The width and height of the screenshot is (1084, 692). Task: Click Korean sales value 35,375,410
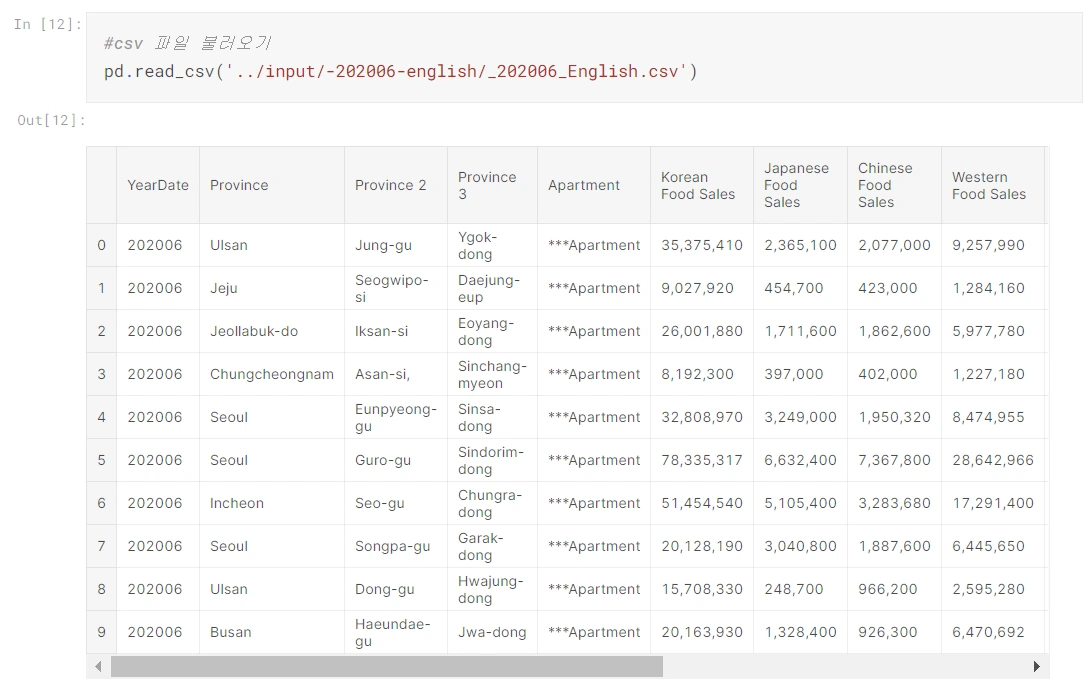pos(702,245)
